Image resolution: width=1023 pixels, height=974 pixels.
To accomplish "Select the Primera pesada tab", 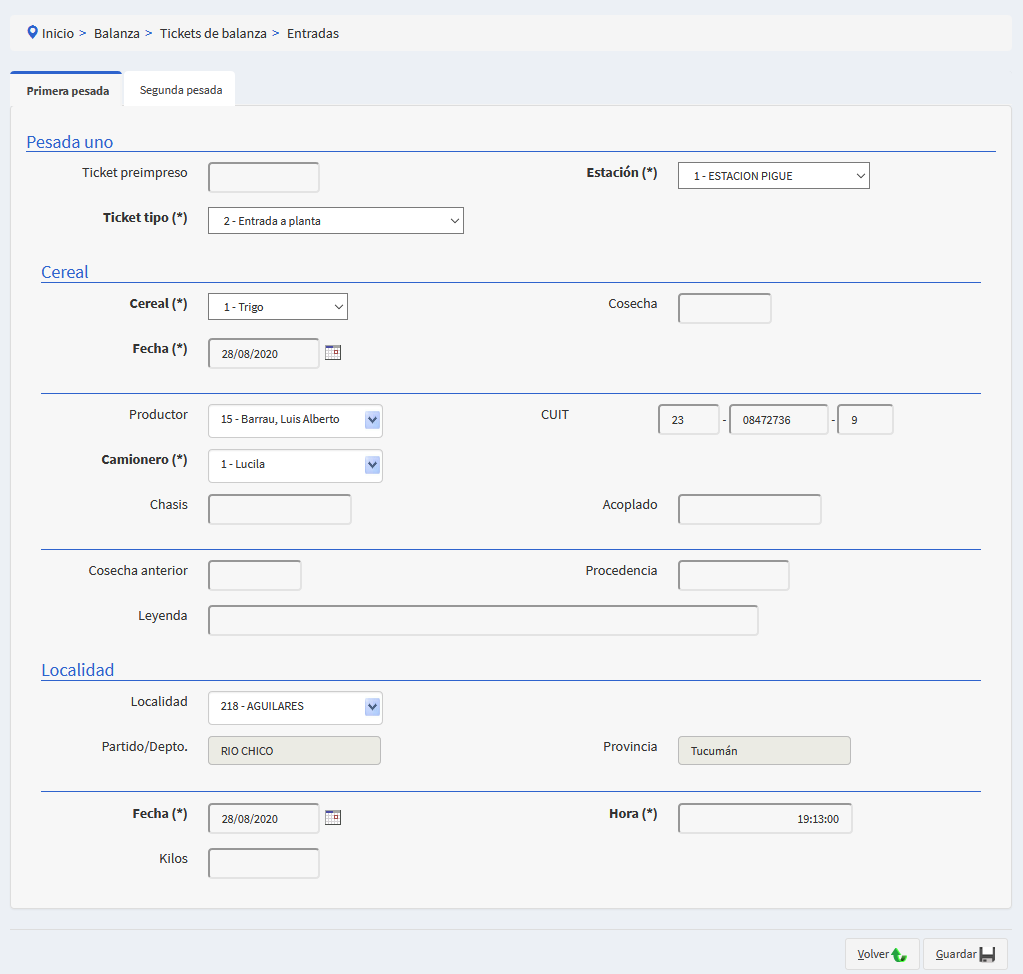I will coord(67,91).
